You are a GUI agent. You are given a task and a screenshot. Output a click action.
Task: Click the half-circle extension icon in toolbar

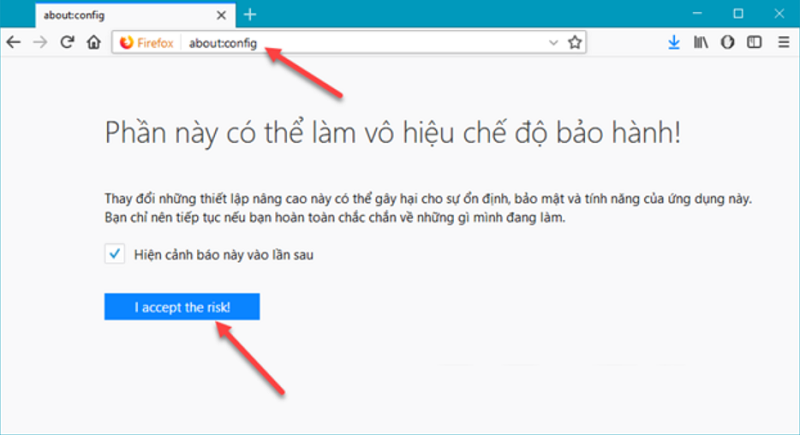(x=728, y=42)
